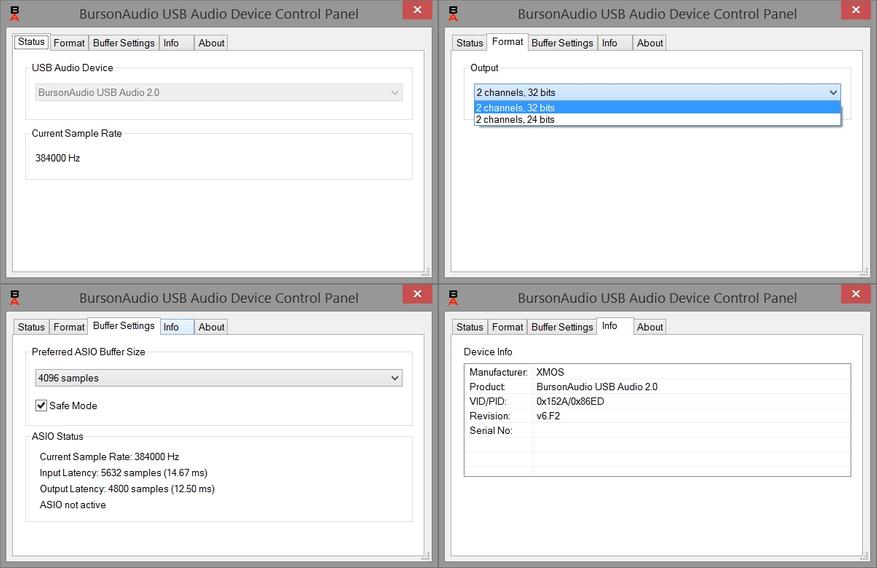Viewport: 877px width, 568px height.
Task: Click 'Current Sample Rate: 384000 Hz' in ASIO Status
Action: [x=109, y=457]
